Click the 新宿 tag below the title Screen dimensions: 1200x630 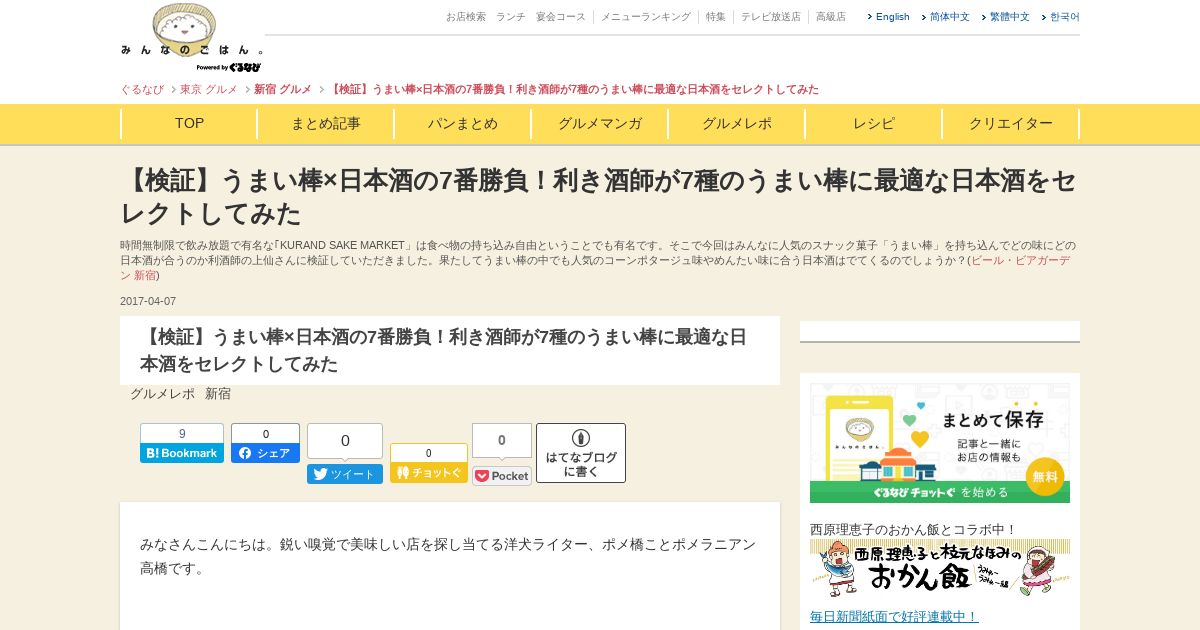218,394
